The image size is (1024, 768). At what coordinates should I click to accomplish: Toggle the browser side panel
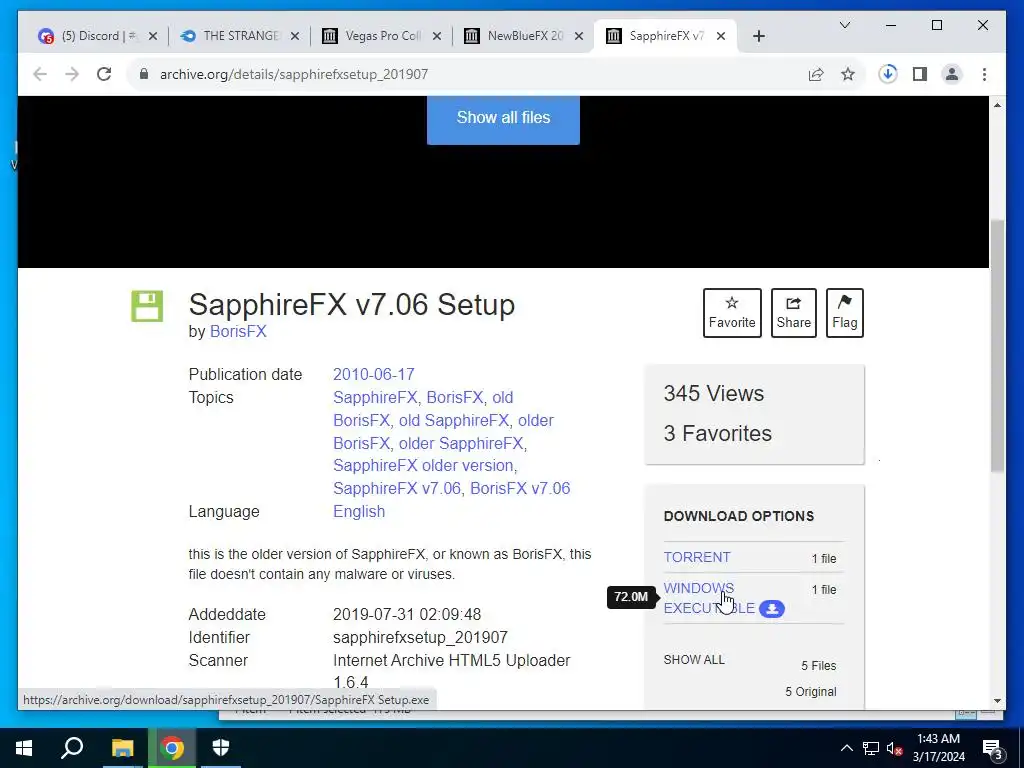point(920,74)
